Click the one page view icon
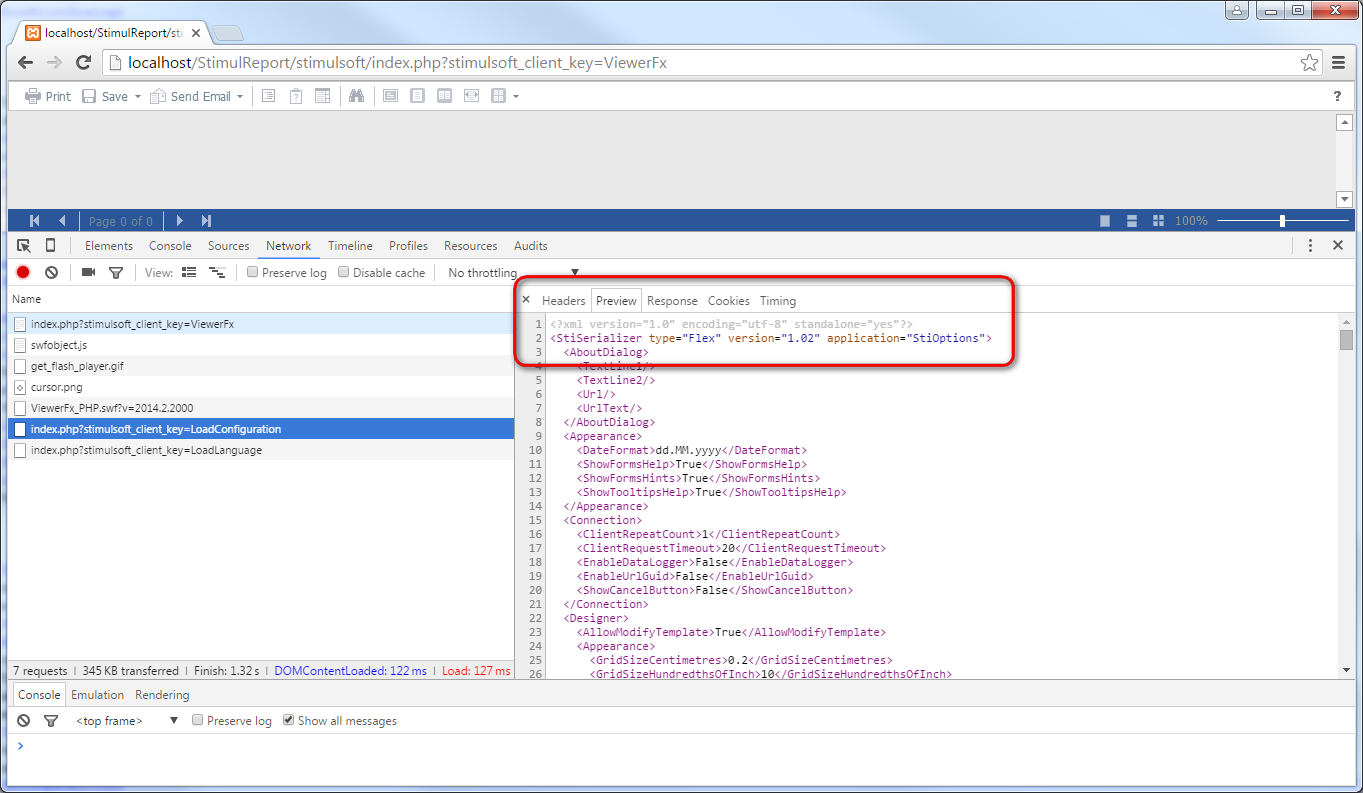1363x793 pixels. tap(418, 96)
